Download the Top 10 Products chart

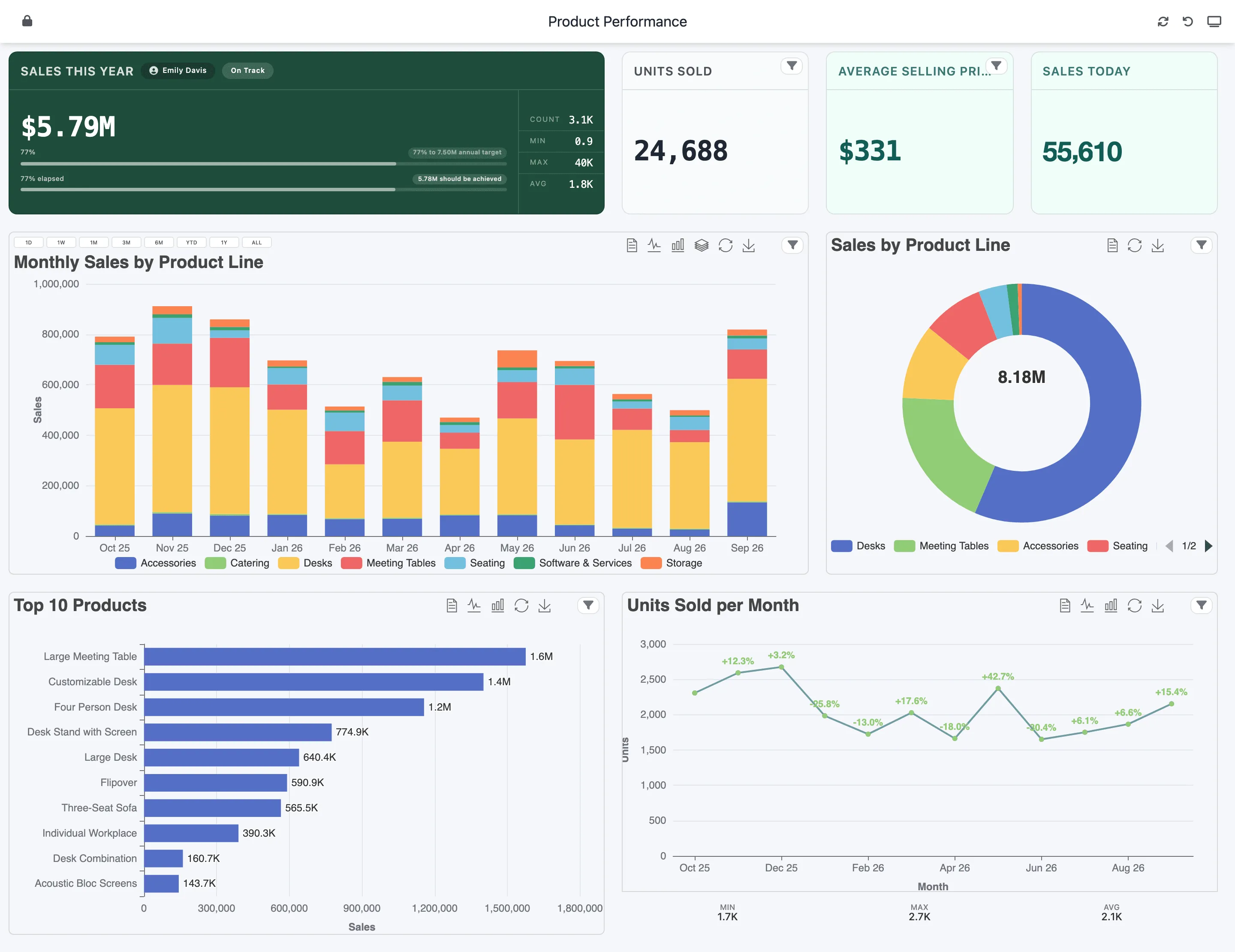coord(545,606)
